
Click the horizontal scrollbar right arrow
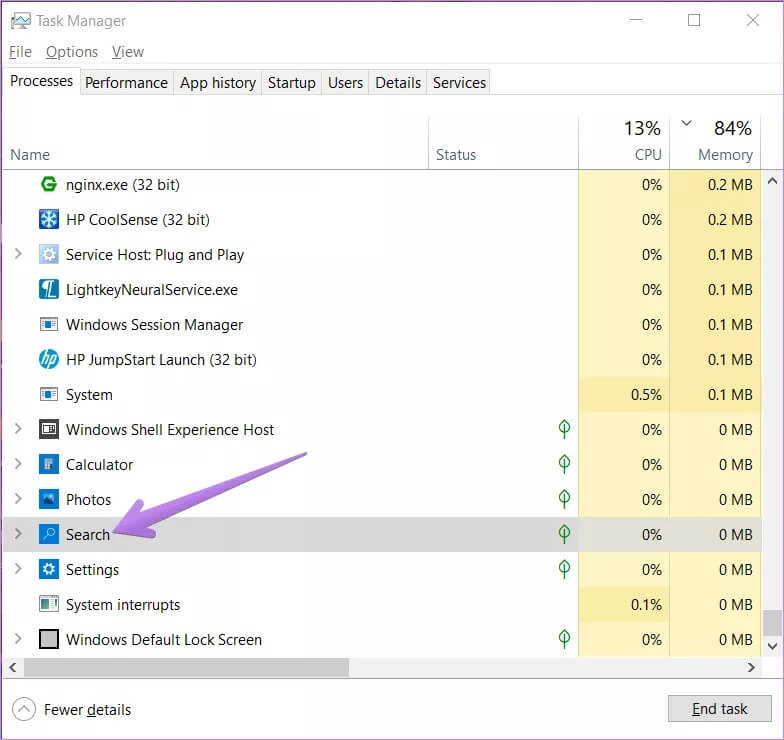[751, 668]
